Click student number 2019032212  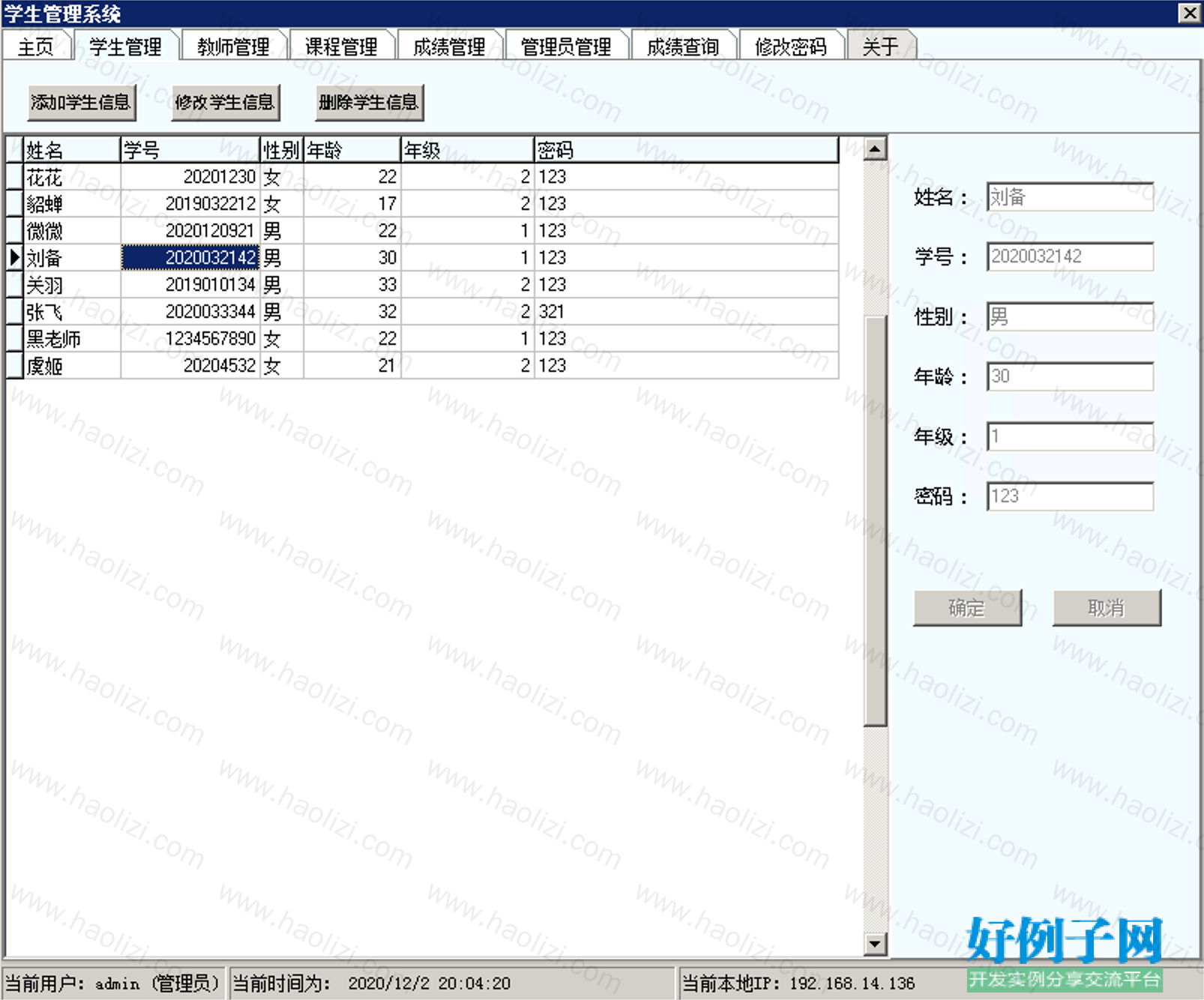coord(190,204)
